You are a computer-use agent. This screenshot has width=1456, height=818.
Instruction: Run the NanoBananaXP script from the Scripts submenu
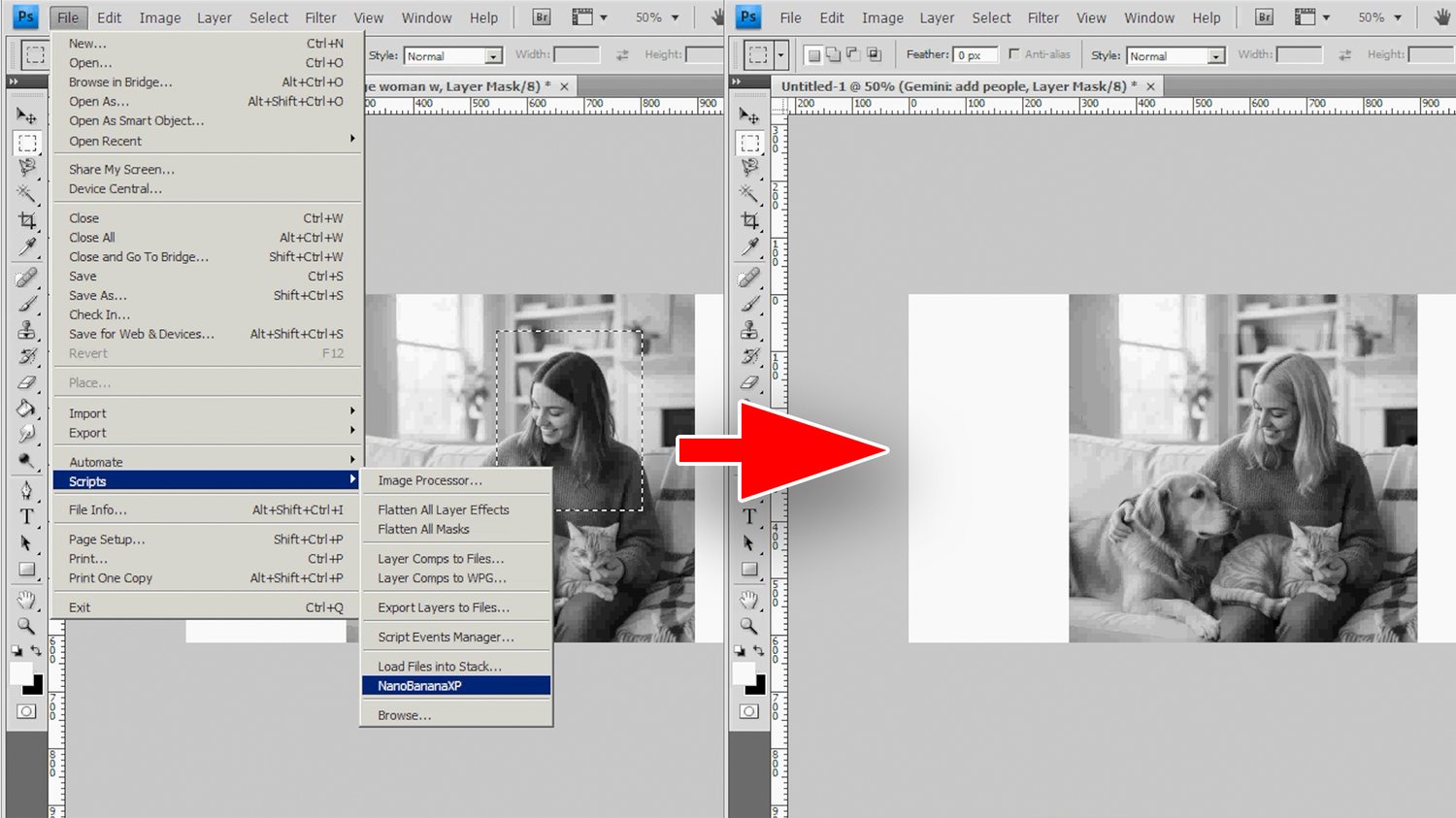coord(456,686)
